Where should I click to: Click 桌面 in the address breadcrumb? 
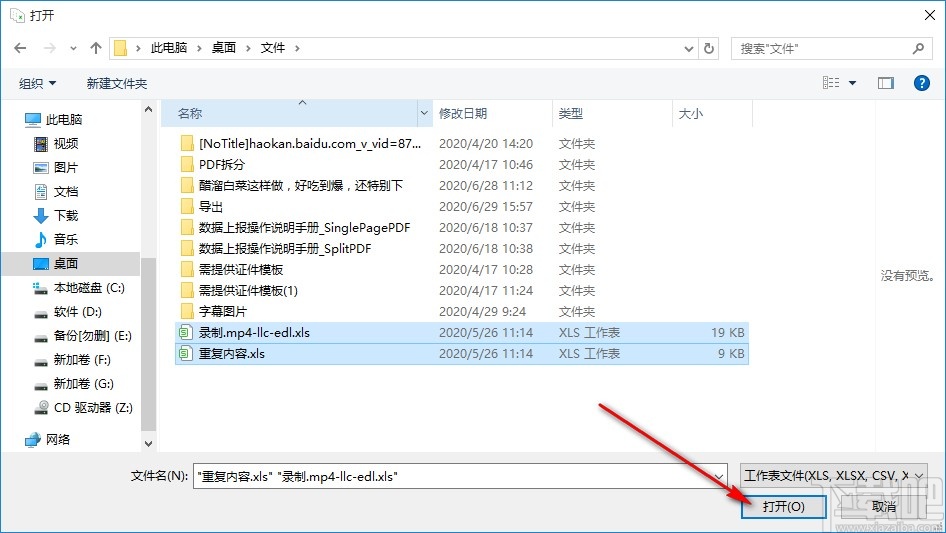[x=224, y=48]
